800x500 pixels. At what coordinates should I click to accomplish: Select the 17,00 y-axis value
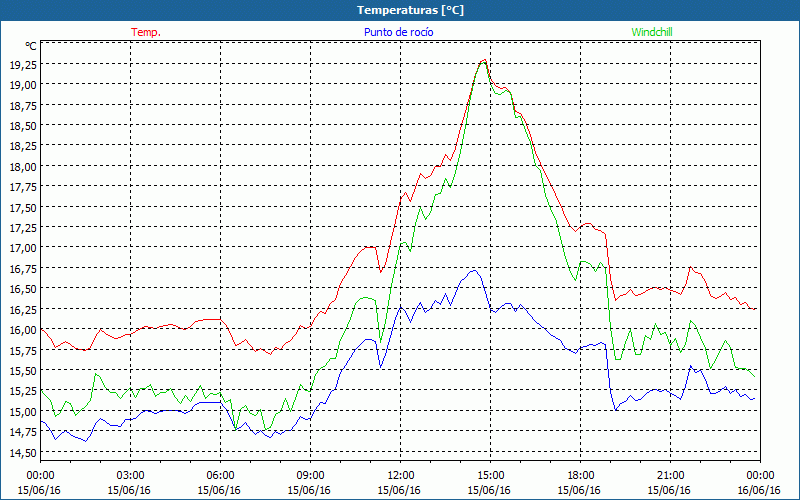(23, 247)
